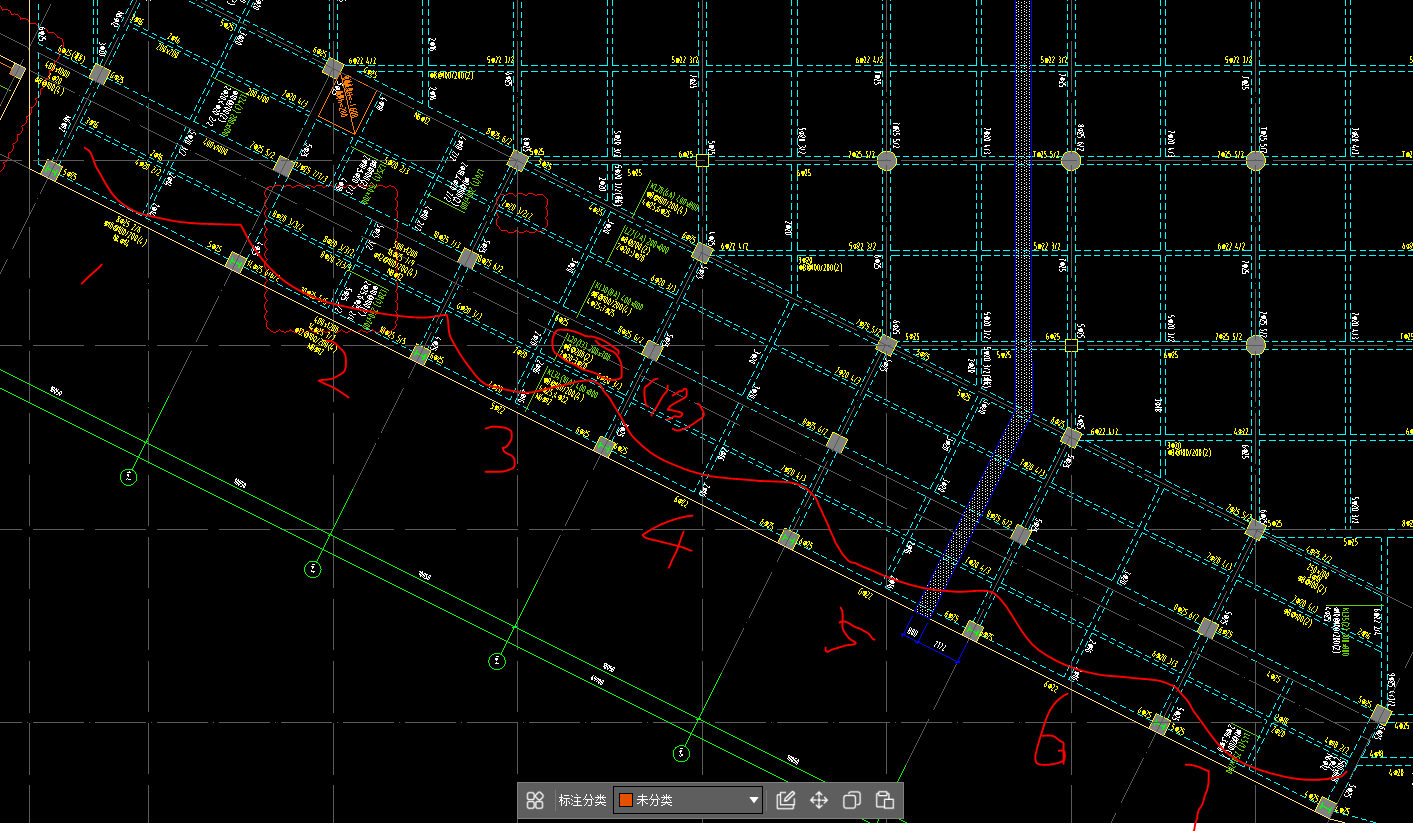Click the copy annotation icon
This screenshot has height=831, width=1413.
[x=852, y=800]
